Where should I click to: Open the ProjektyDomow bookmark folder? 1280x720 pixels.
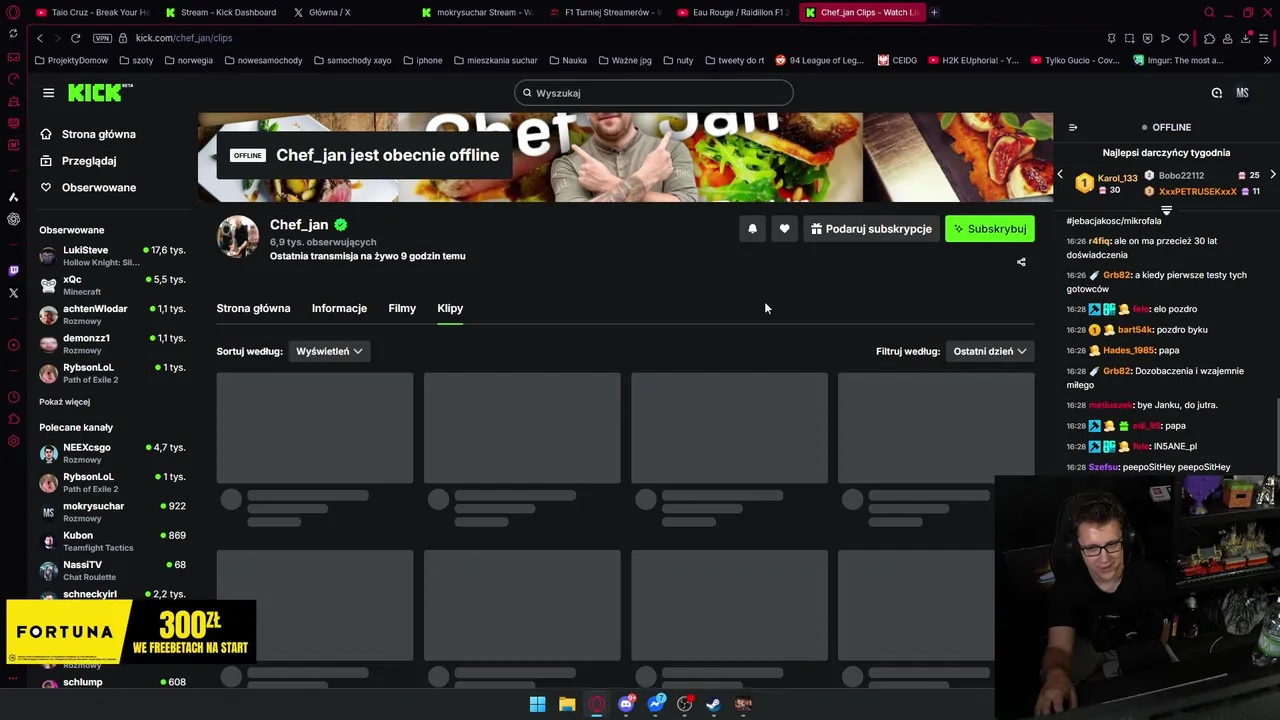[x=70, y=60]
